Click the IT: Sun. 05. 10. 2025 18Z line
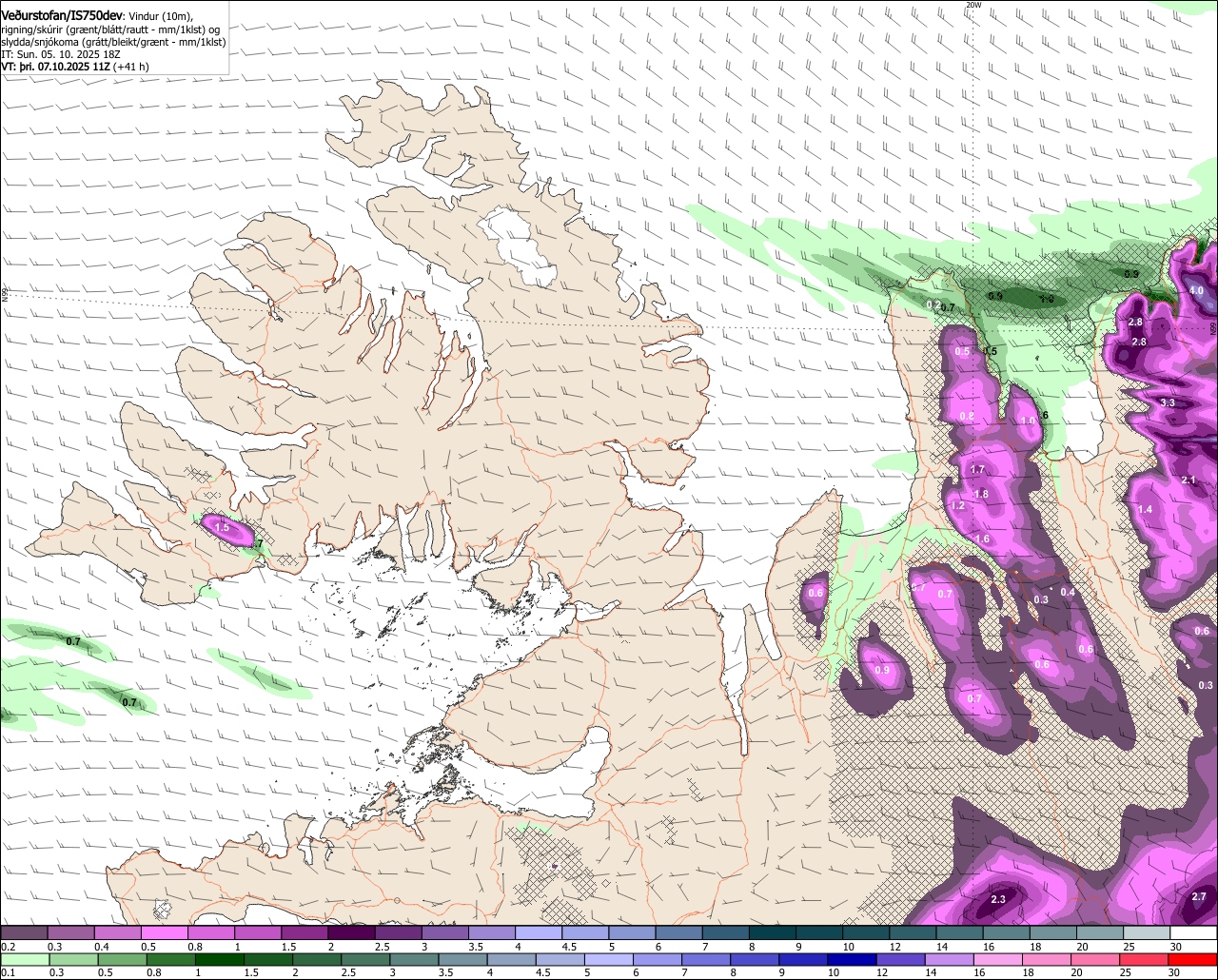 [59, 55]
